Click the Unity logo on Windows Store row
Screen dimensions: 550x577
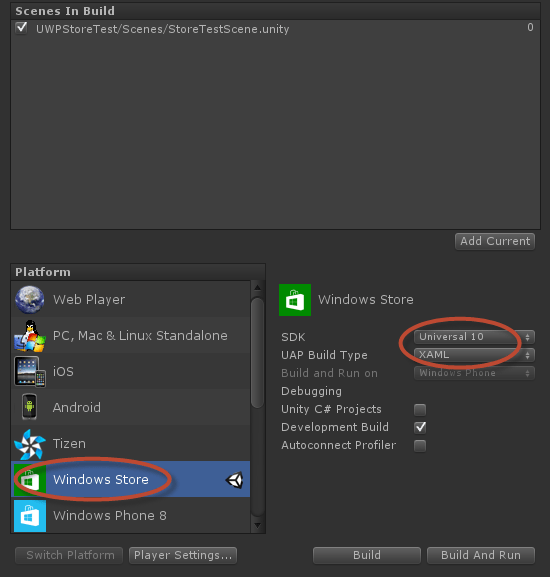point(234,480)
